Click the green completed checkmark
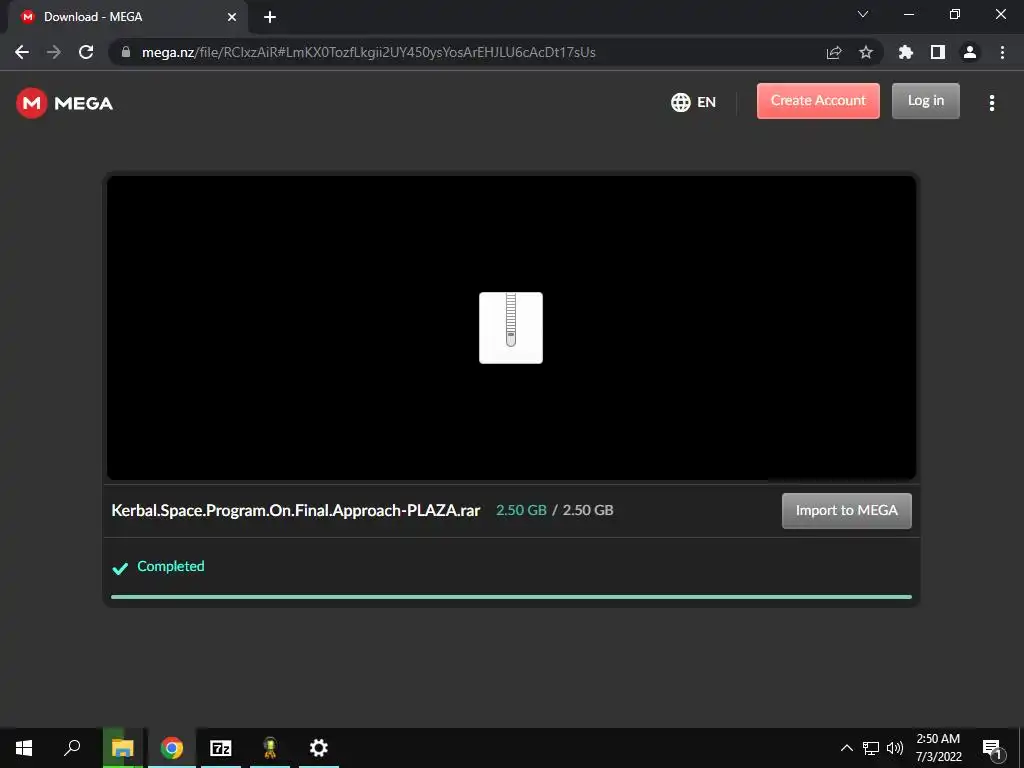 [x=120, y=568]
